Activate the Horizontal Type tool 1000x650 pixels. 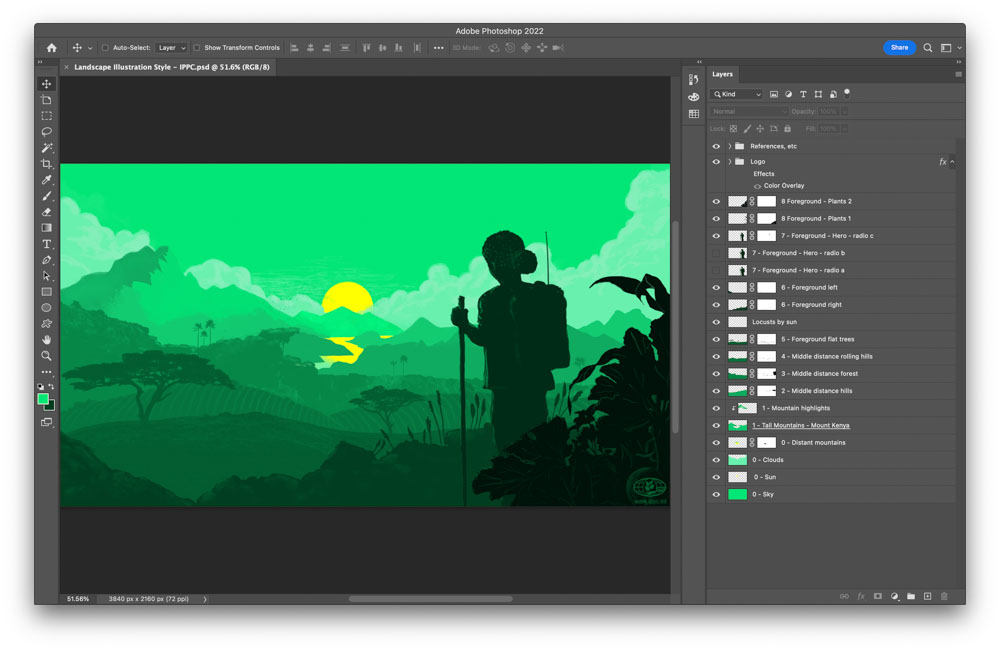pyautogui.click(x=46, y=244)
